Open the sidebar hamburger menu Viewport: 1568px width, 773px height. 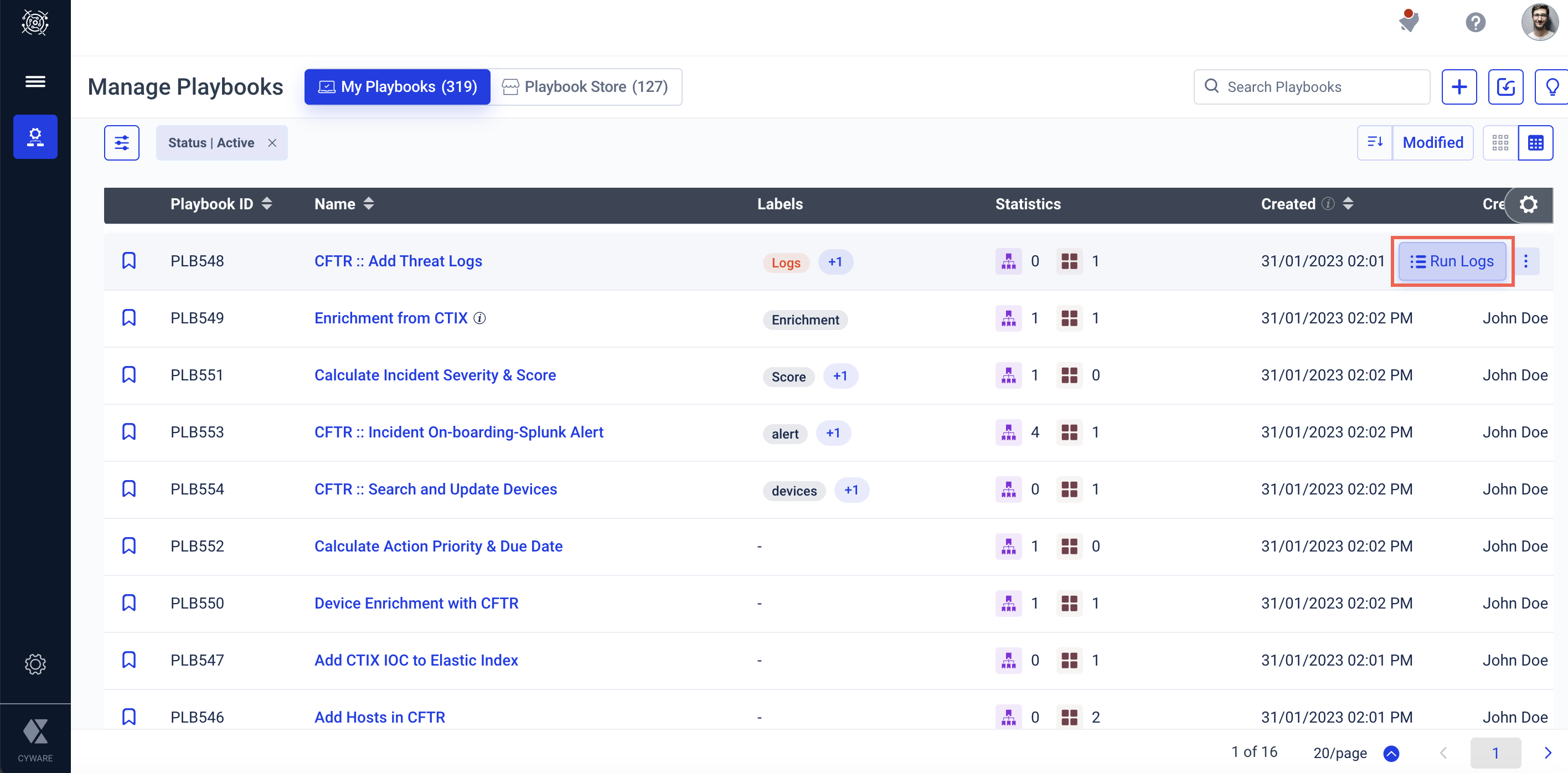click(35, 81)
